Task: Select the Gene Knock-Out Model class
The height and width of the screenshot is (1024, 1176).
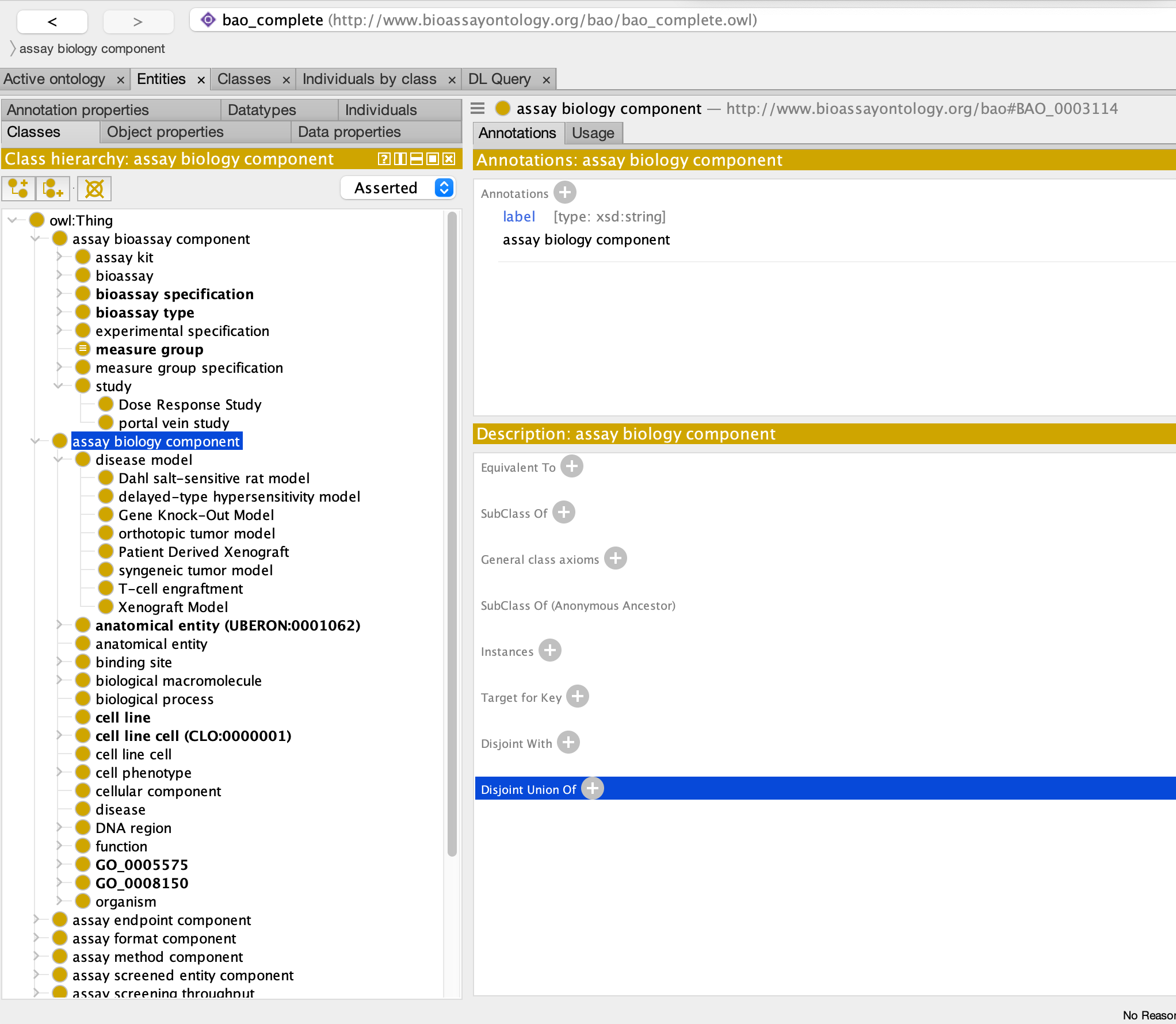Action: 196,515
